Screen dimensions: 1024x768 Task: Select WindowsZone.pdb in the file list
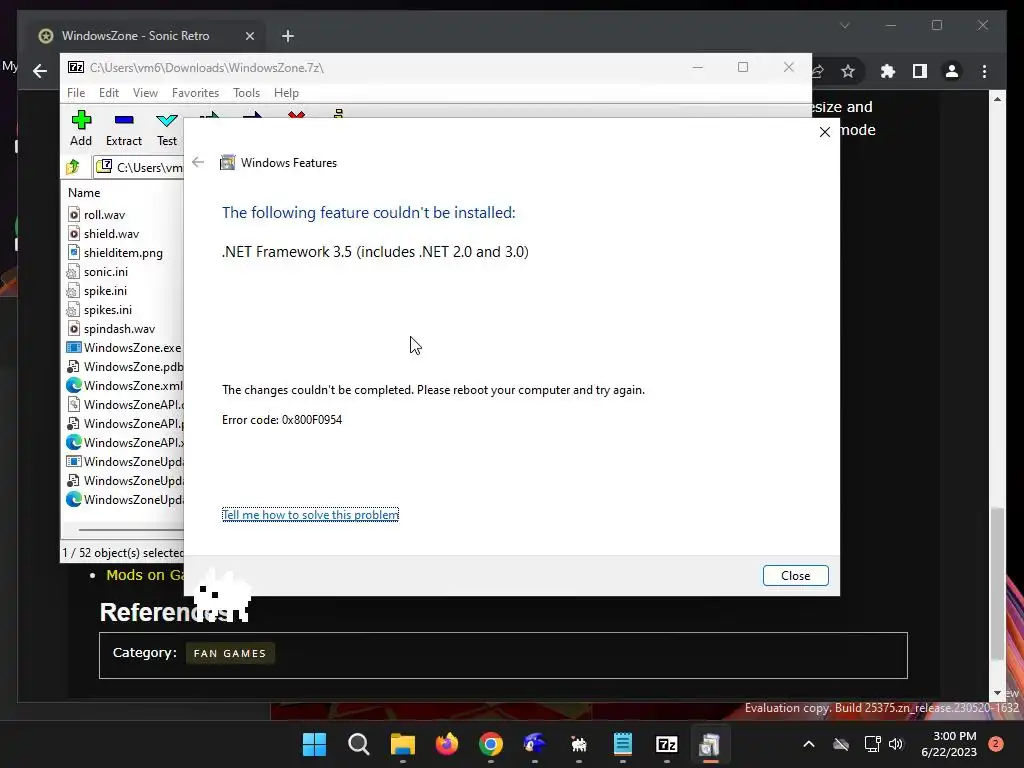pyautogui.click(x=125, y=366)
